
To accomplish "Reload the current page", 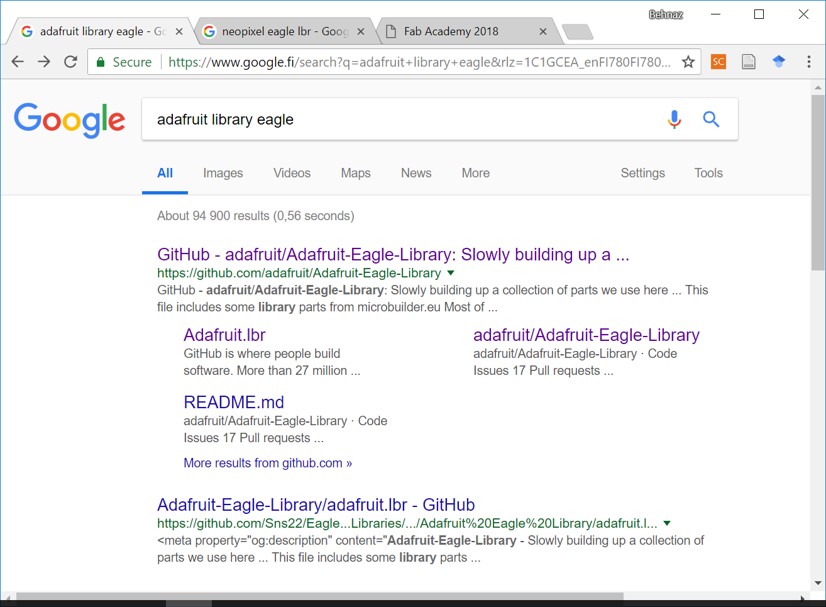I will point(71,62).
